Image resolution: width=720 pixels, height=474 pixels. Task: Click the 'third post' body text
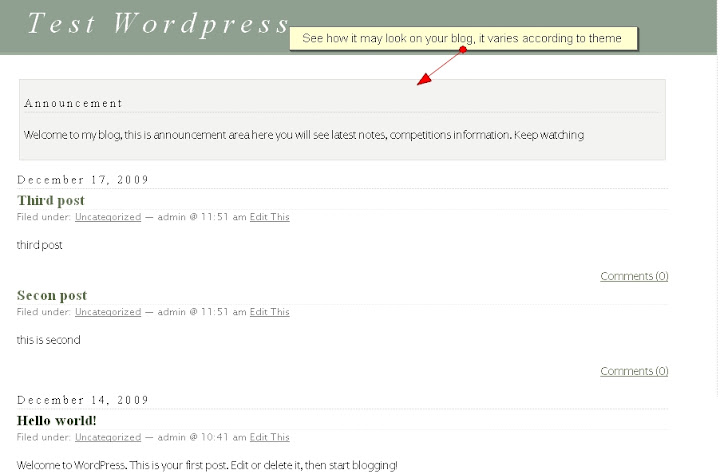[x=39, y=245]
